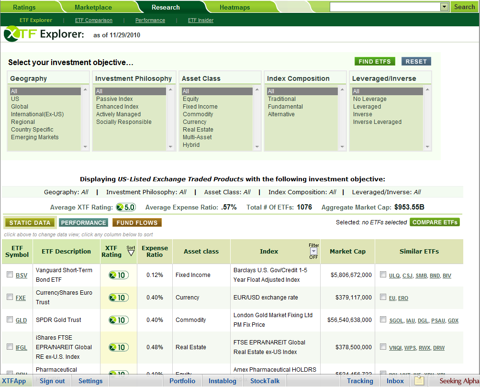The image size is (480, 387).
Task: Click the GLD rating 10 badge
Action: [x=119, y=320]
